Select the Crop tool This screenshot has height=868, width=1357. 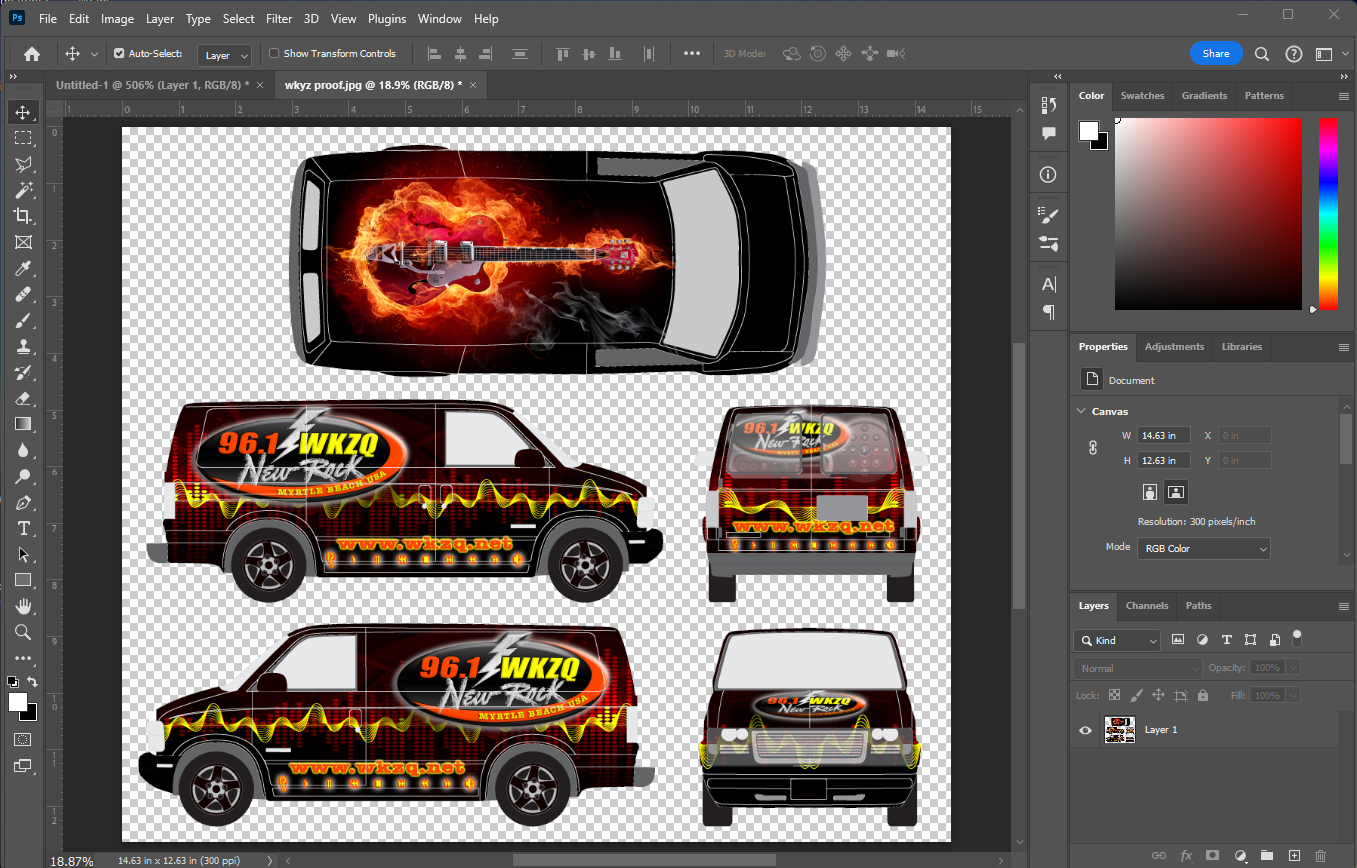coord(23,216)
